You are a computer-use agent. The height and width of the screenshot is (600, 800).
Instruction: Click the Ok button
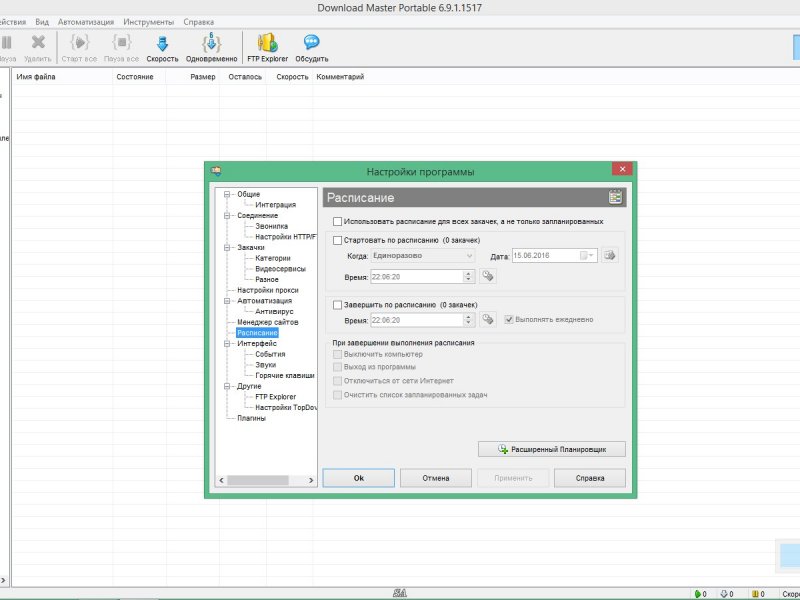(x=359, y=478)
